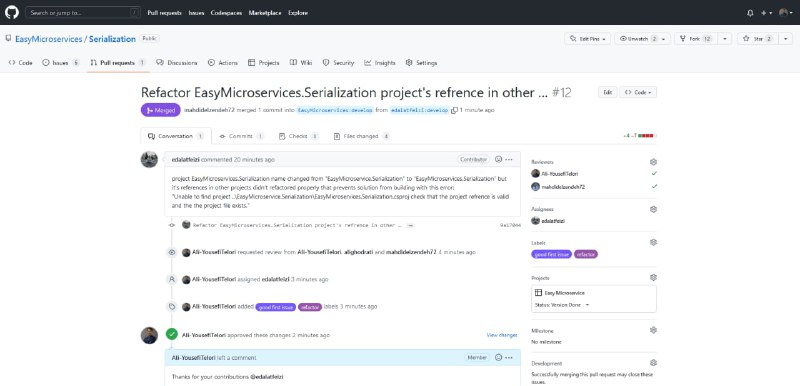Switch to the repository Code tab
Viewport: 800px width, 386px height.
click(x=21, y=63)
